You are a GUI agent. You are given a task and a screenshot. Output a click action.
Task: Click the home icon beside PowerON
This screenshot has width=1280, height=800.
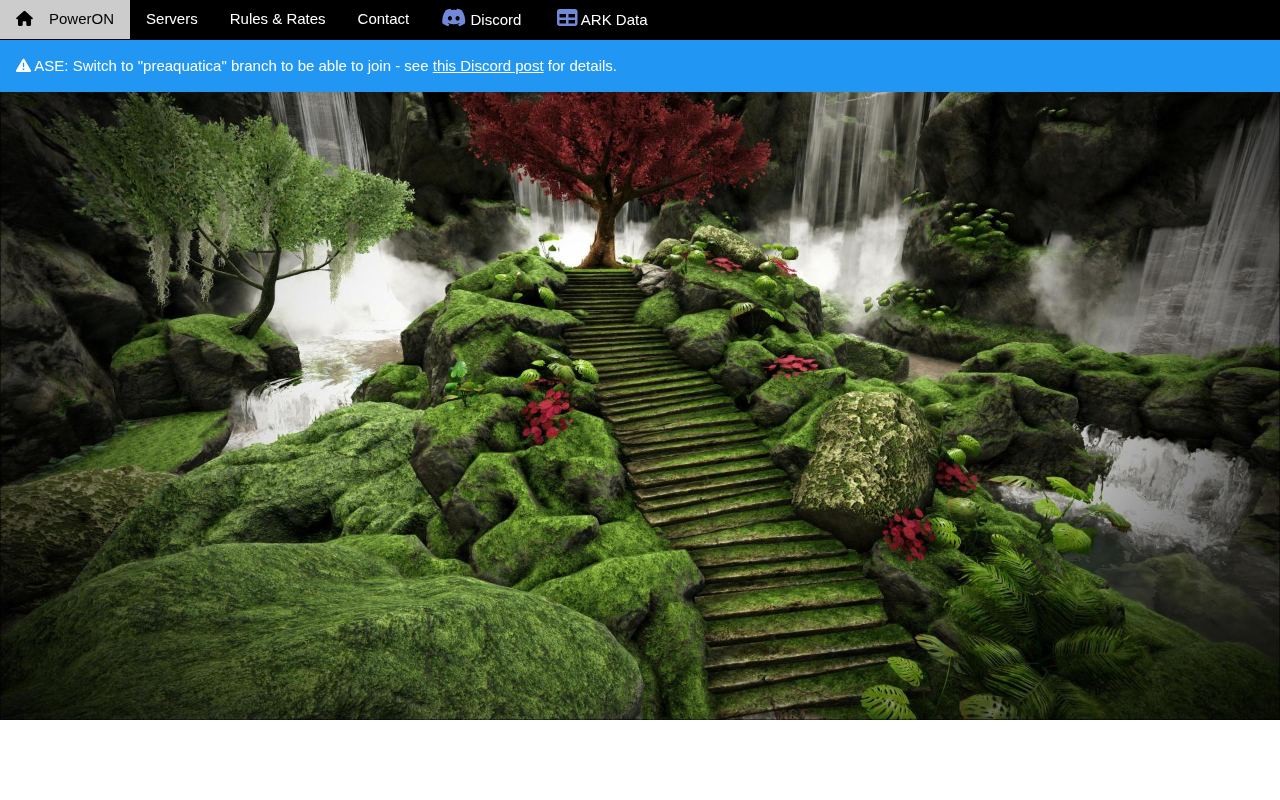pyautogui.click(x=25, y=19)
